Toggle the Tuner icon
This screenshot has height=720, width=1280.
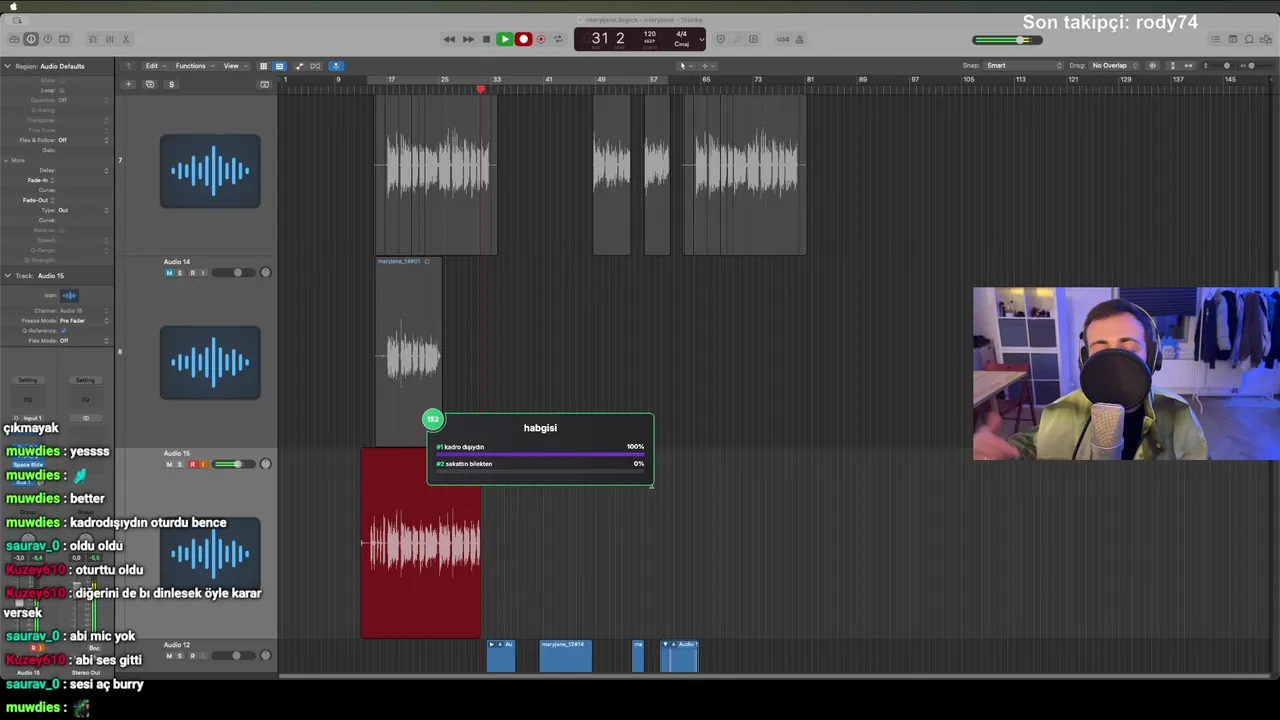[737, 39]
